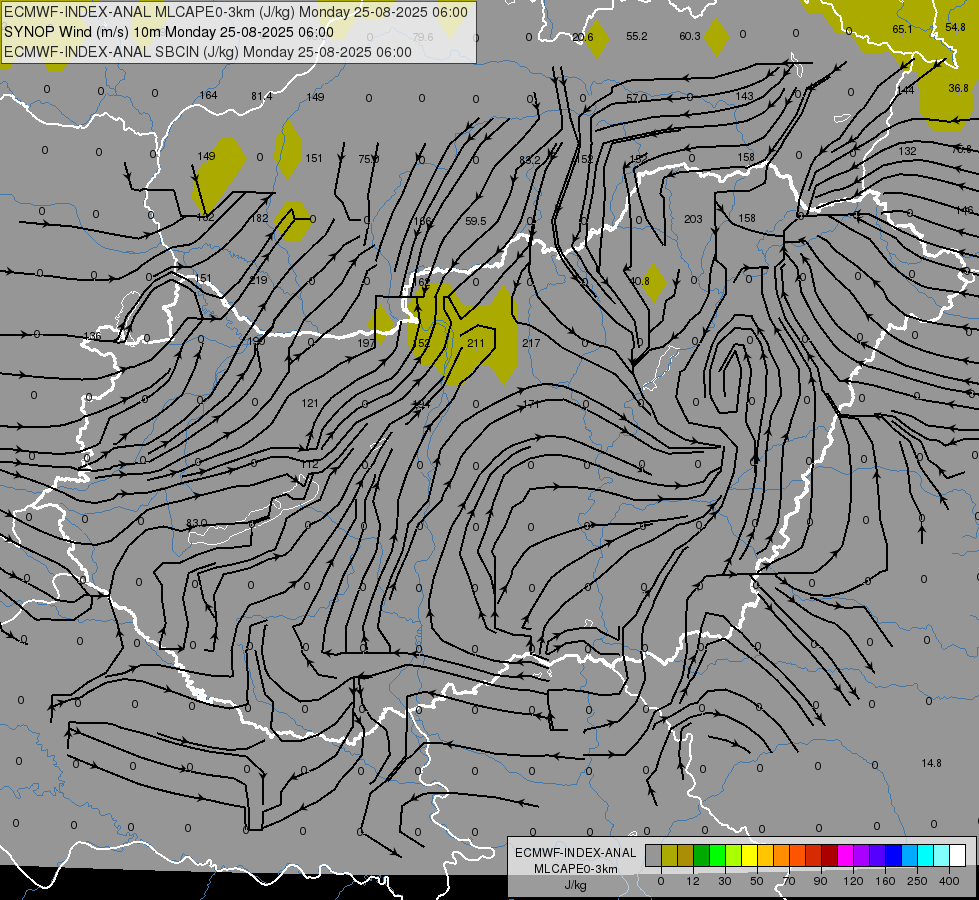This screenshot has width=979, height=900.
Task: Click the legend tick label 160
Action: tap(885, 881)
